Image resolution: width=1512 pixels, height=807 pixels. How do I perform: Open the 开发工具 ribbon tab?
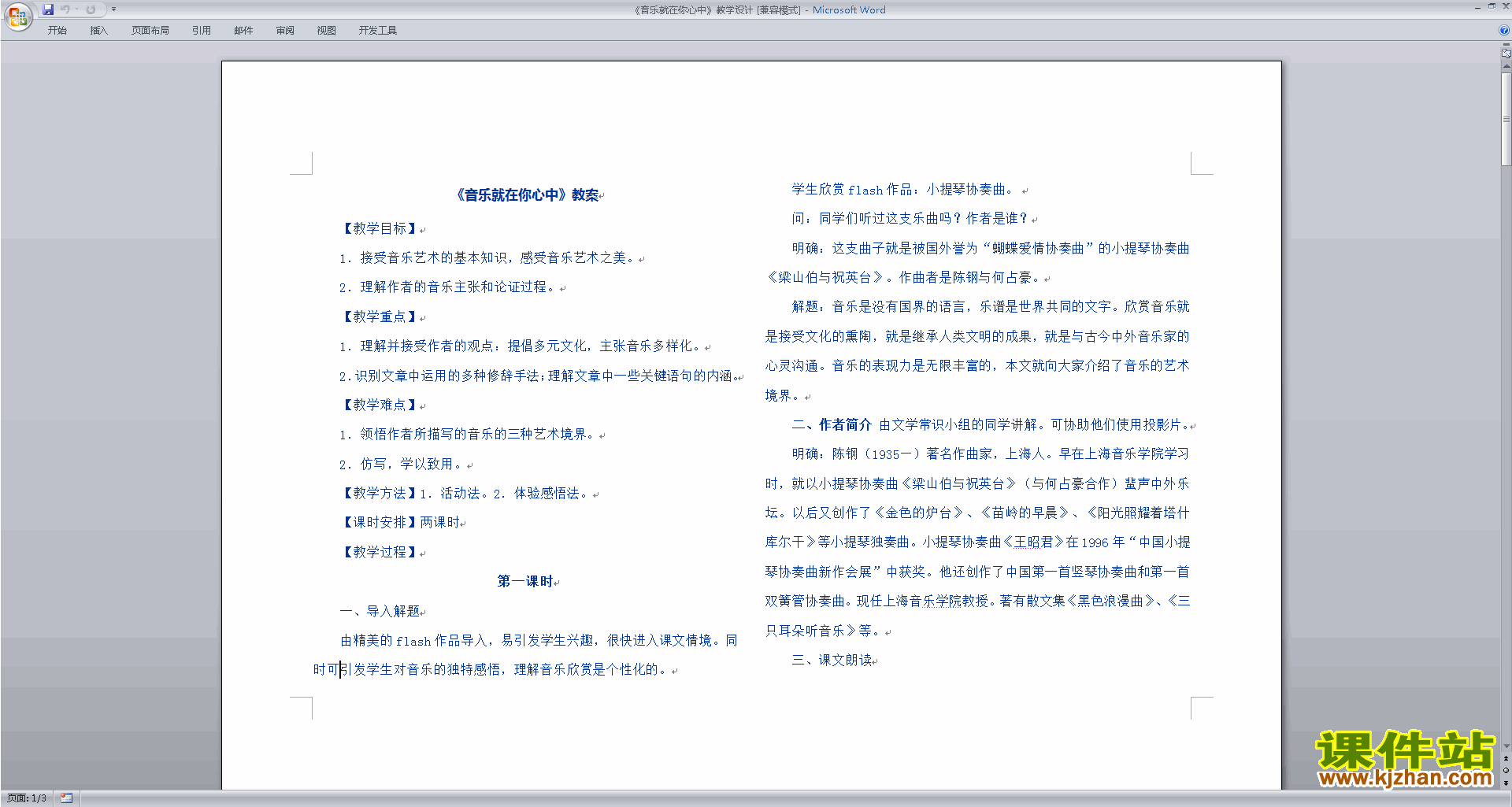click(x=378, y=30)
